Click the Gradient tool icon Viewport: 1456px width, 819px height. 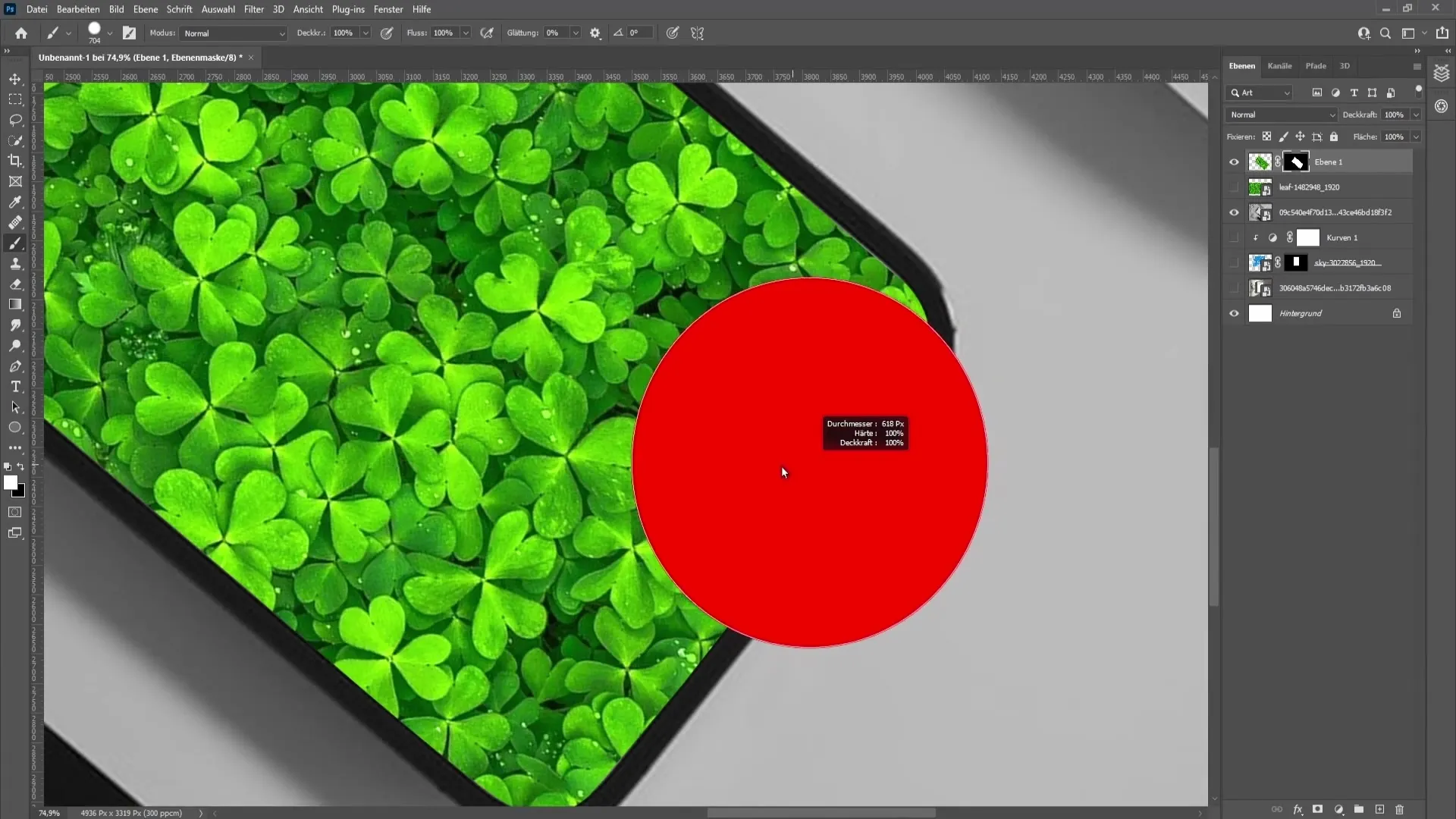15,304
